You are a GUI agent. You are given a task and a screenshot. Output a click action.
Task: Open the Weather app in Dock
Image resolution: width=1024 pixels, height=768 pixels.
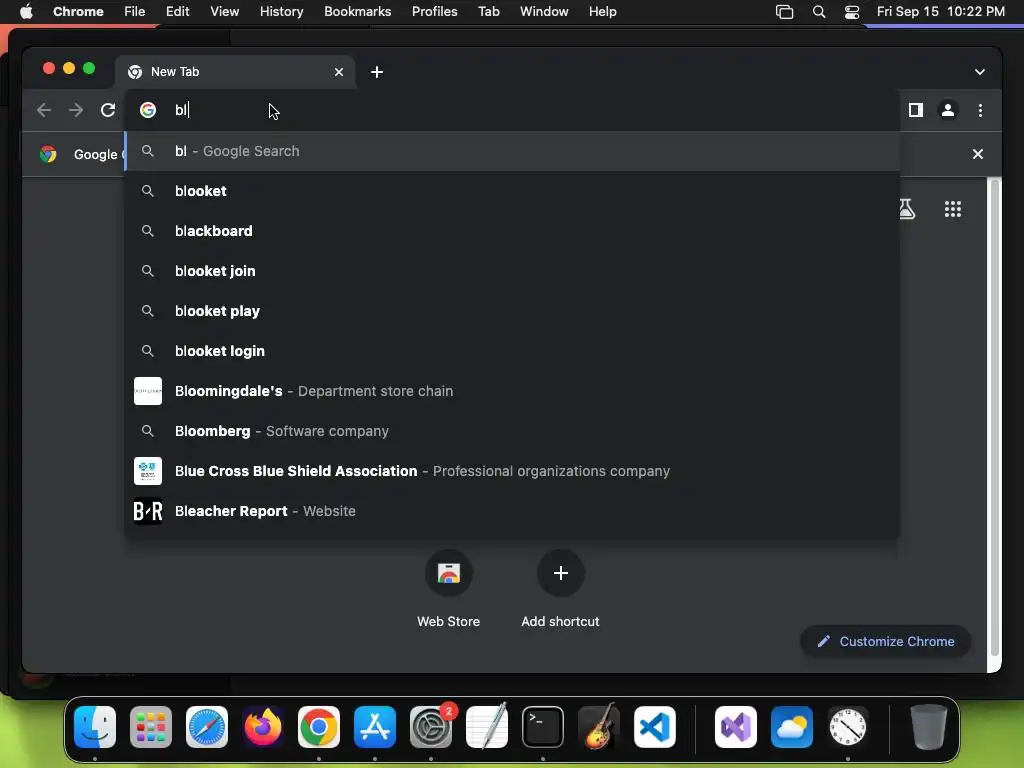coord(792,727)
